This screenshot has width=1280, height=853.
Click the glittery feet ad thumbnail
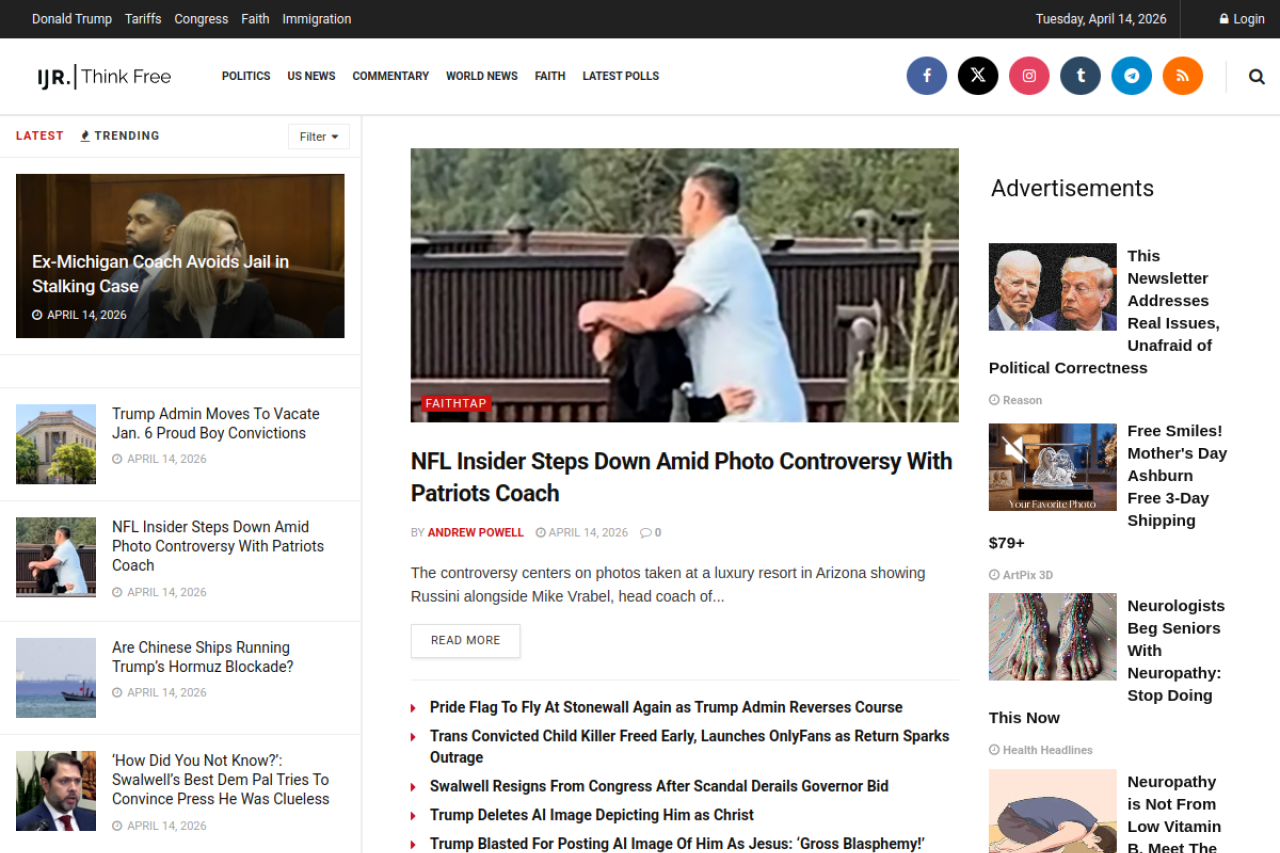tap(1053, 637)
